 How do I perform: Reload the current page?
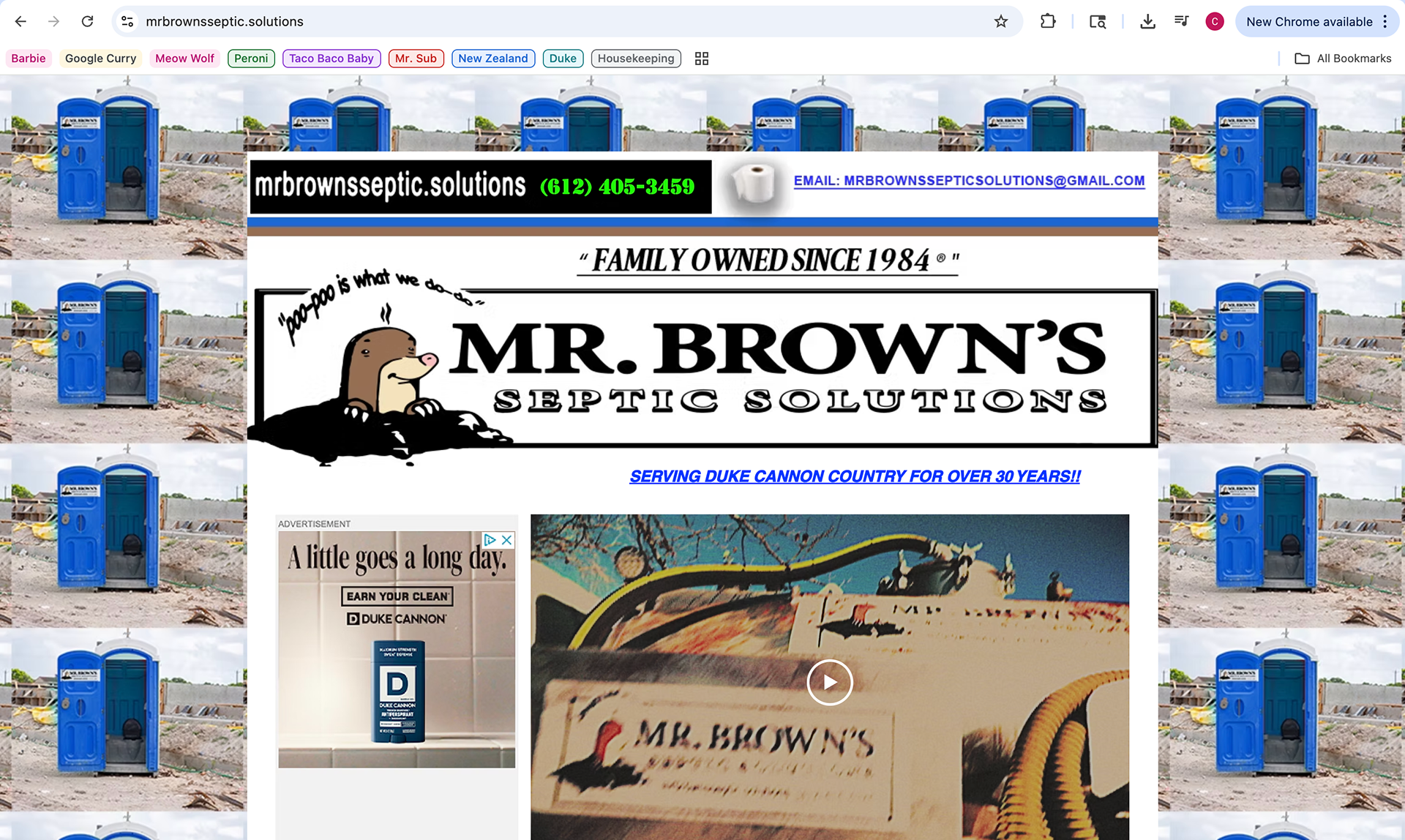(x=87, y=22)
